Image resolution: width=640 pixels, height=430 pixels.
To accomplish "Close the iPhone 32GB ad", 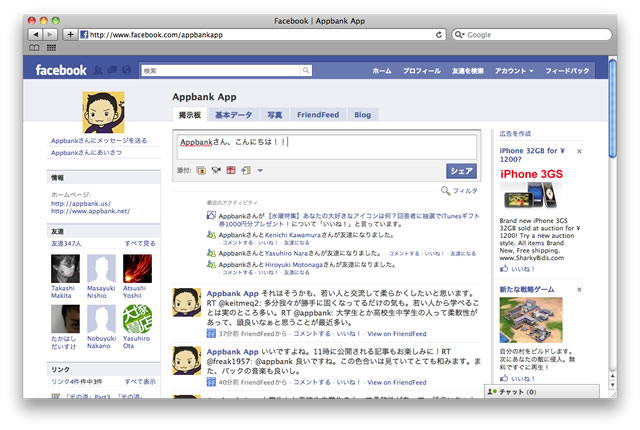I will tap(579, 151).
